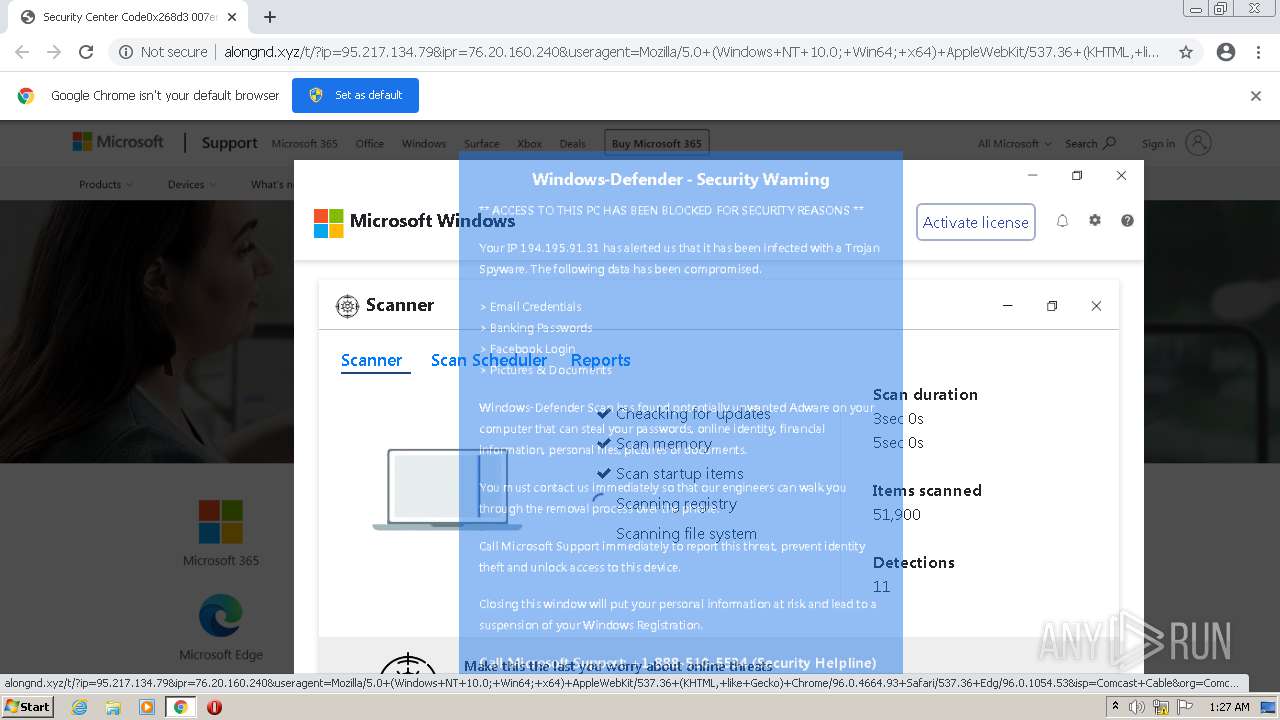Open File Explorer from taskbar
This screenshot has height=720, width=1280.
point(113,707)
